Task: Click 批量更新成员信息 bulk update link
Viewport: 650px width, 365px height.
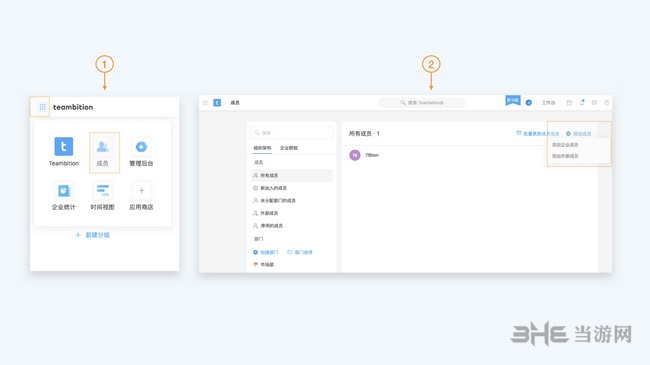Action: coord(537,134)
